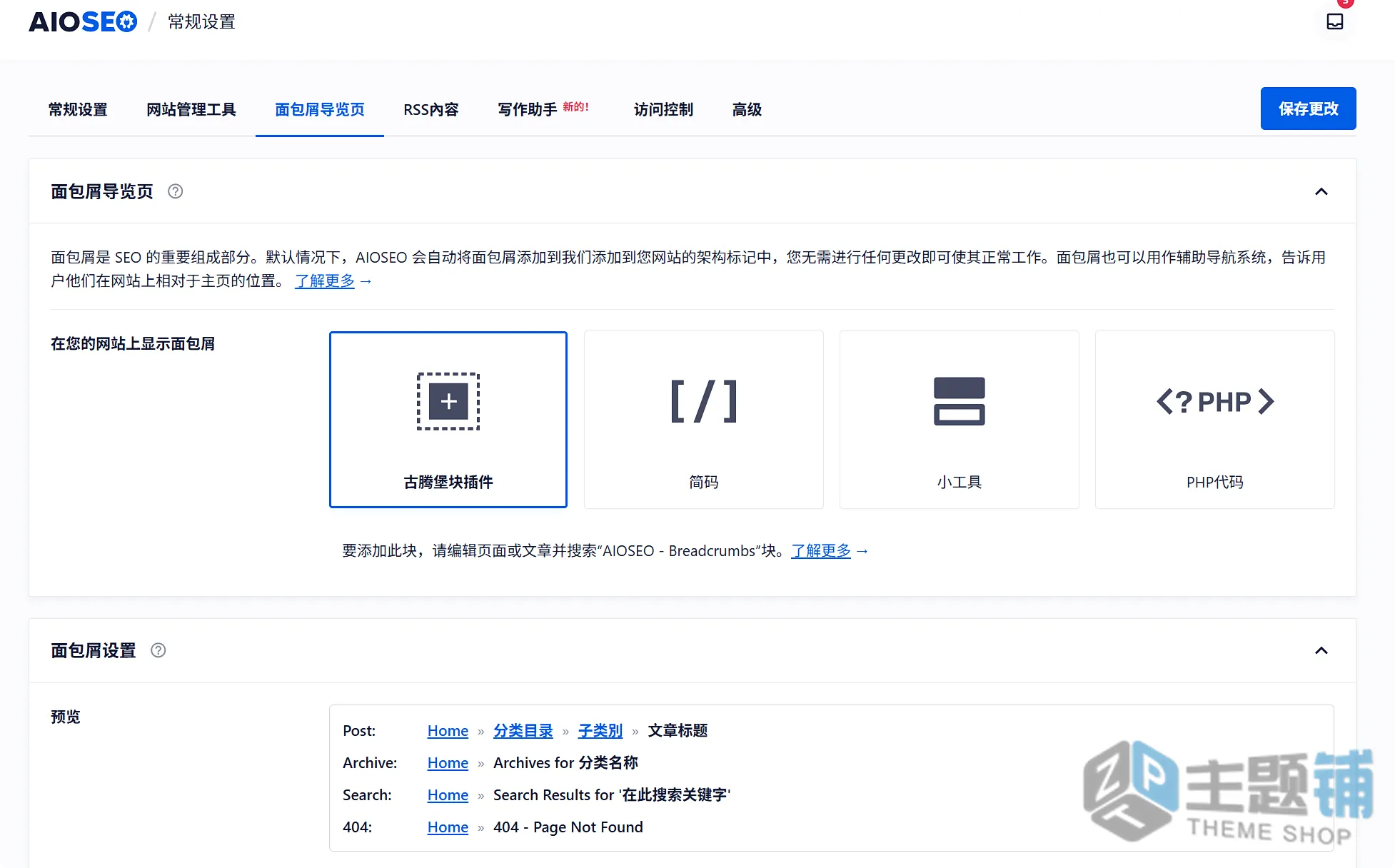
Task: Choose the 小工具 display option card
Action: tap(960, 420)
